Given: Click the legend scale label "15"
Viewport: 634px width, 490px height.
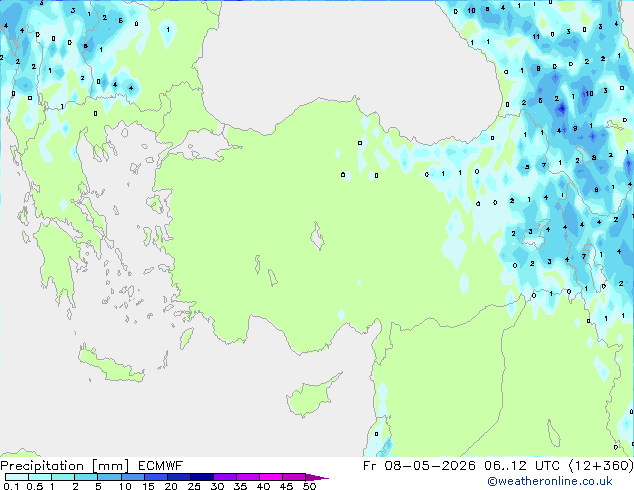Looking at the screenshot, I should 148,486.
